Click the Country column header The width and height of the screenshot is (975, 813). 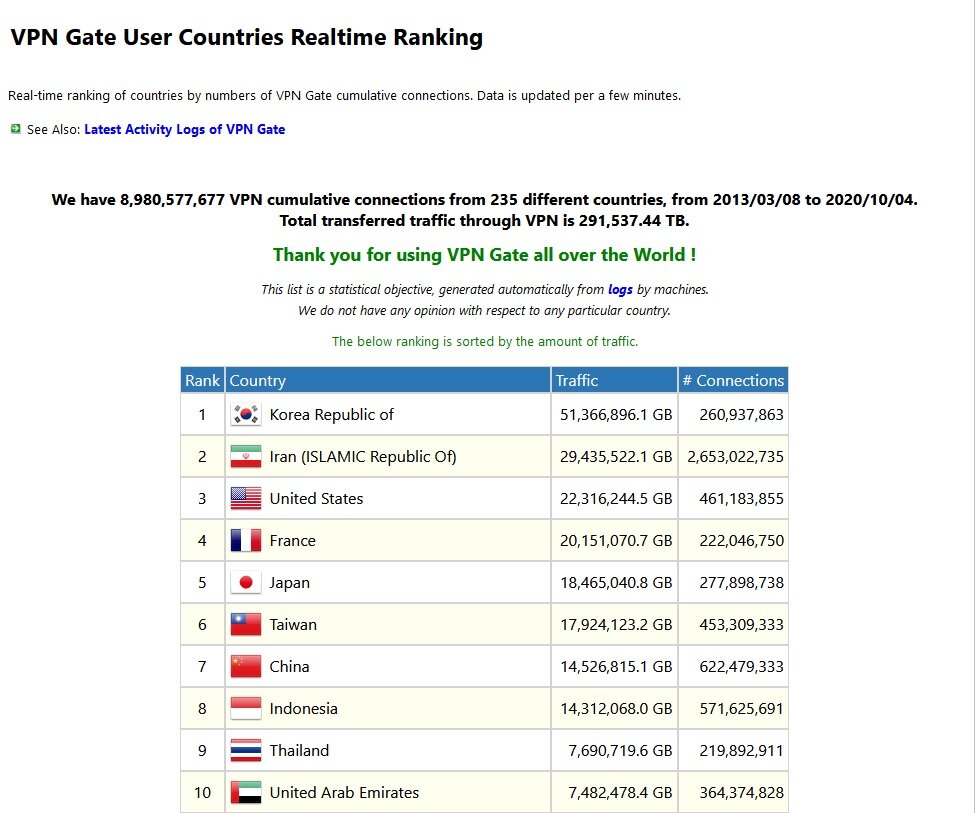click(x=258, y=381)
